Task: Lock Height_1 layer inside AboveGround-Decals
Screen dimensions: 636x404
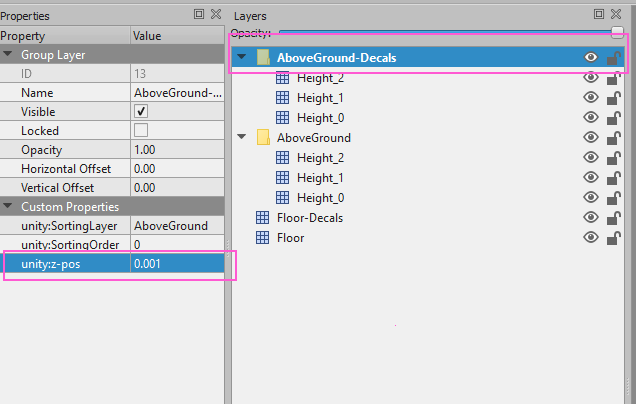Action: pos(614,98)
